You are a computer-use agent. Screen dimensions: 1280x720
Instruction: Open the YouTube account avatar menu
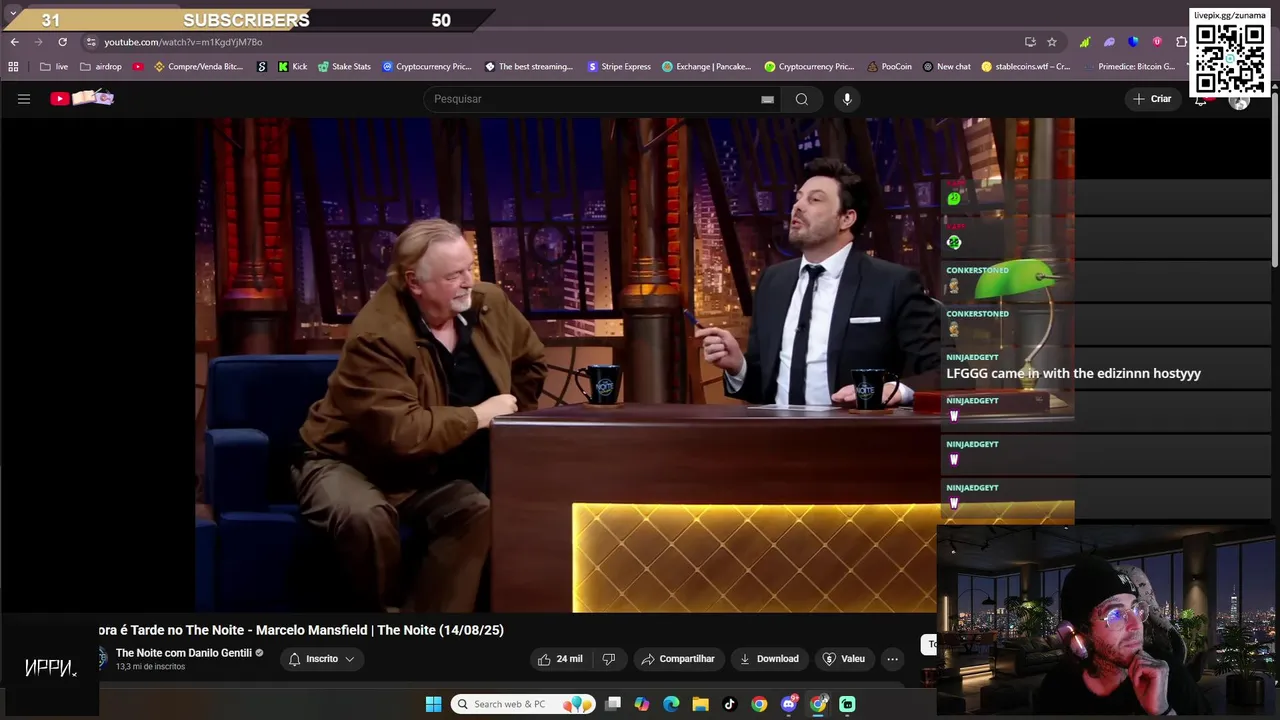[x=1239, y=99]
